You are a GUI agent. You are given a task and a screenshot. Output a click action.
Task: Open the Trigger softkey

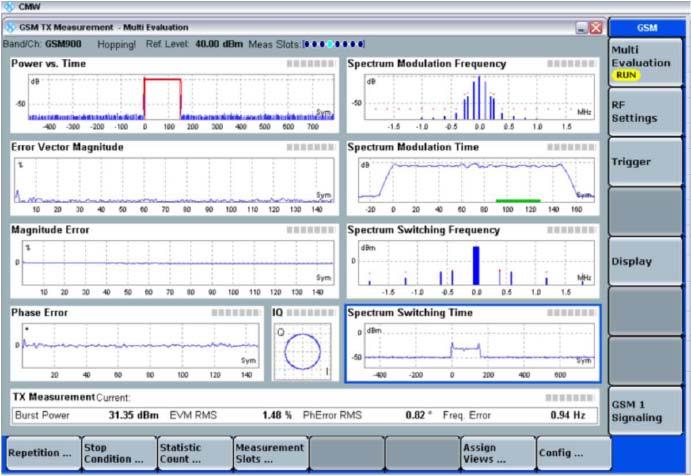[646, 162]
